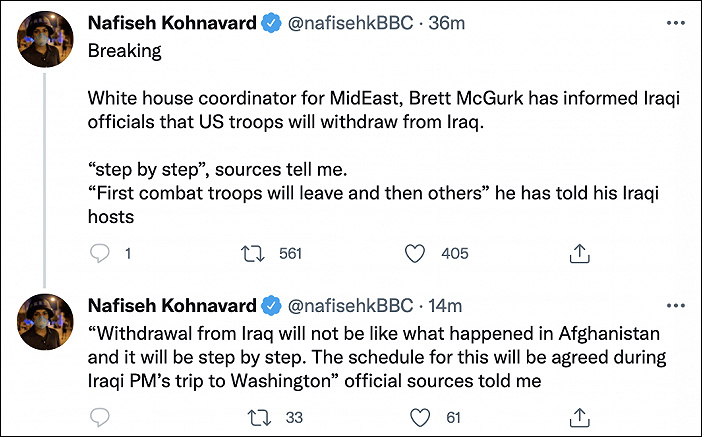Image resolution: width=702 pixels, height=437 pixels.
Task: Retweet the Breaking tweet with 561 retweets
Action: pyautogui.click(x=253, y=254)
